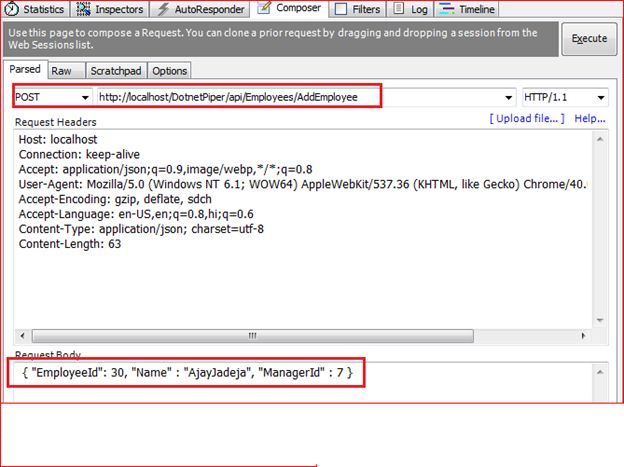Click the User-Agent header line
The width and height of the screenshot is (624, 467).
coord(302,184)
